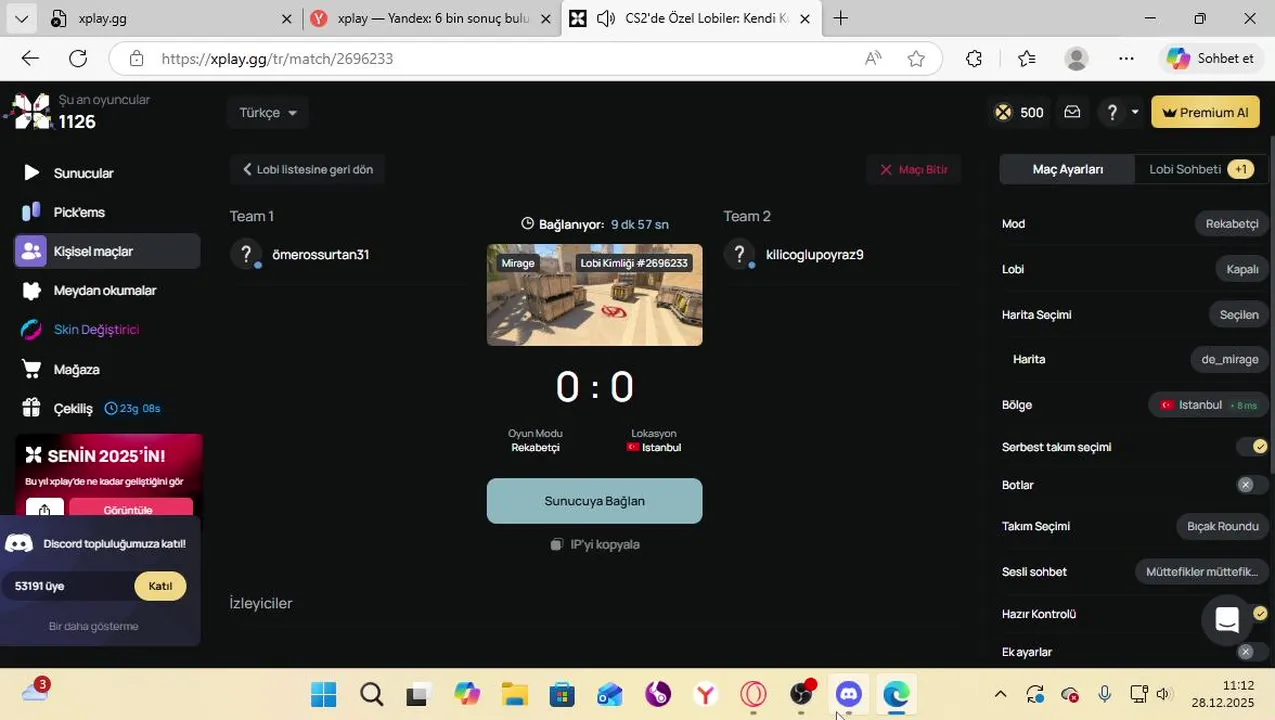Click Lobi Kimliği #2696233 badge

click(x=634, y=263)
